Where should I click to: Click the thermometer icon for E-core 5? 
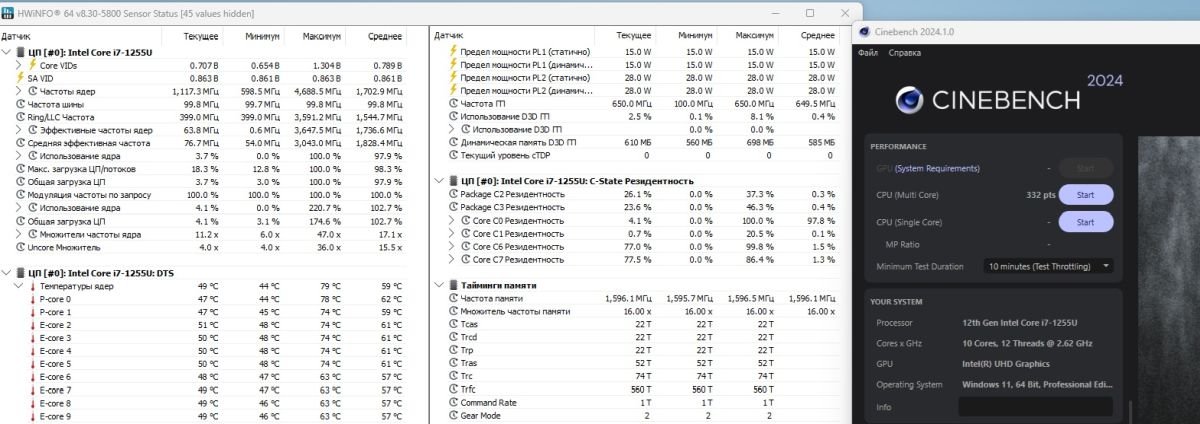point(31,364)
